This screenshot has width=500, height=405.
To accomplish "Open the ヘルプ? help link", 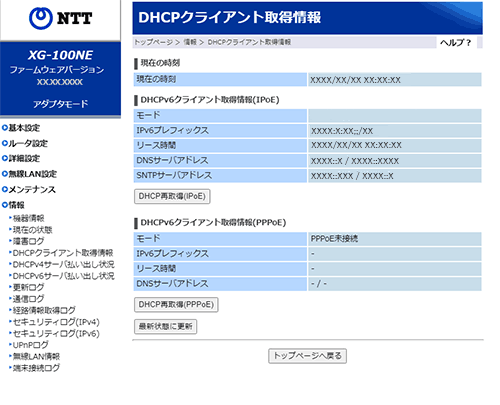I will pyautogui.click(x=456, y=43).
